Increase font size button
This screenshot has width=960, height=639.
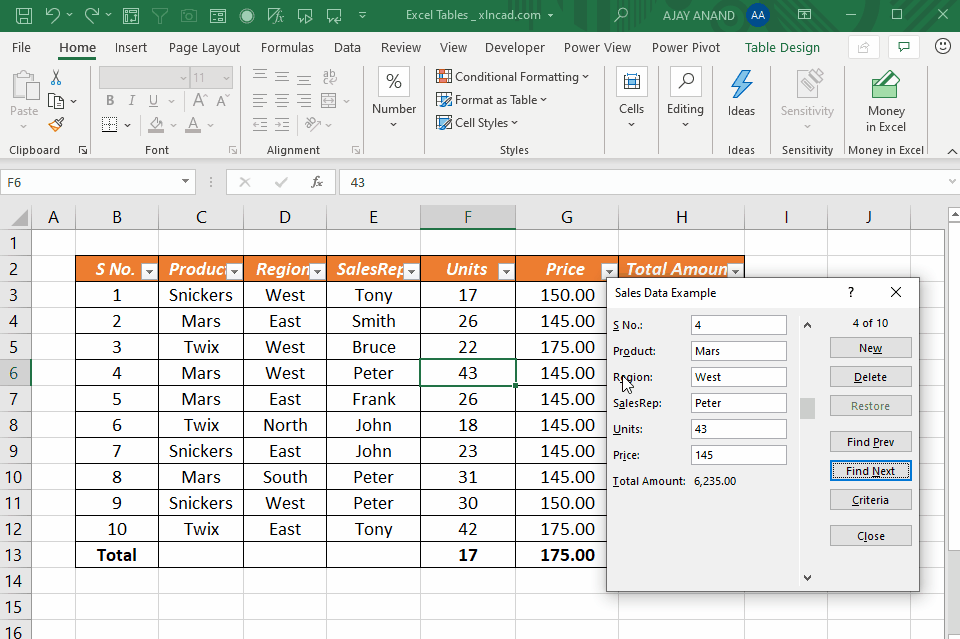click(200, 100)
